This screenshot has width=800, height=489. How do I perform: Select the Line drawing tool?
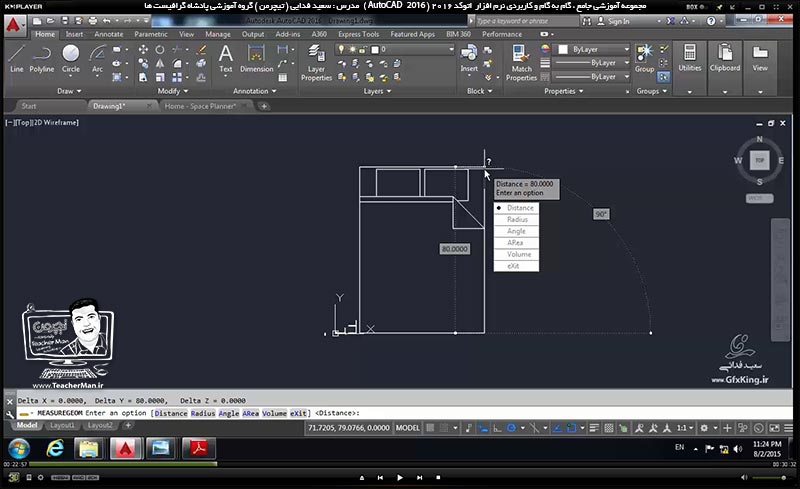16,59
